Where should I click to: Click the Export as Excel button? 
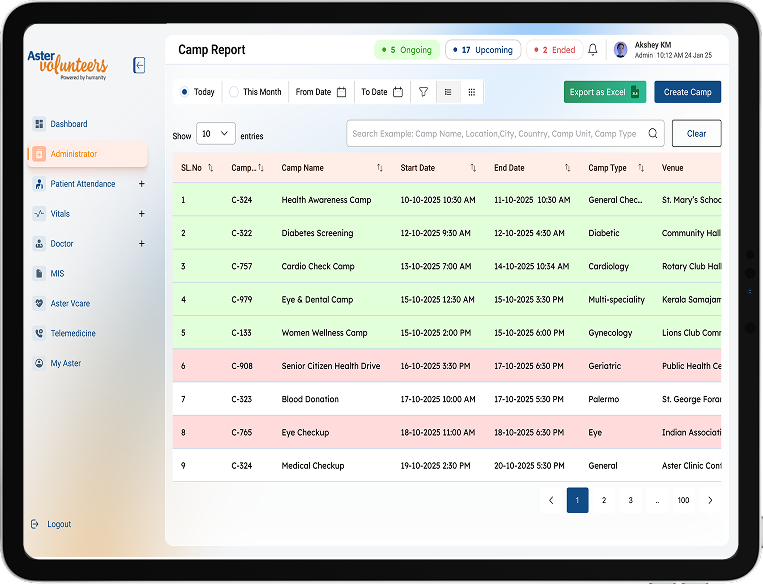pyautogui.click(x=604, y=92)
